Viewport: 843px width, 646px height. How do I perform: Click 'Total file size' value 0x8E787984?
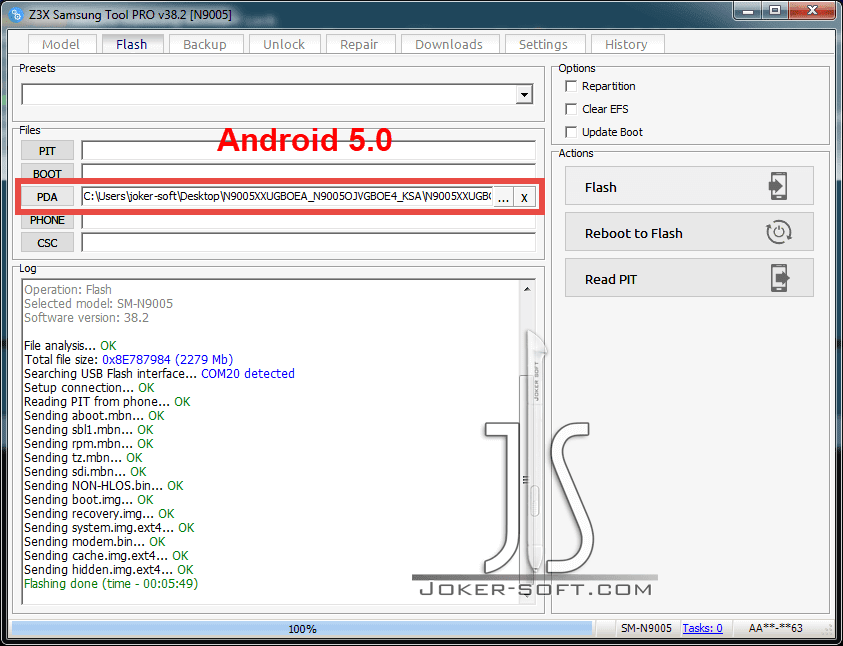click(x=137, y=360)
